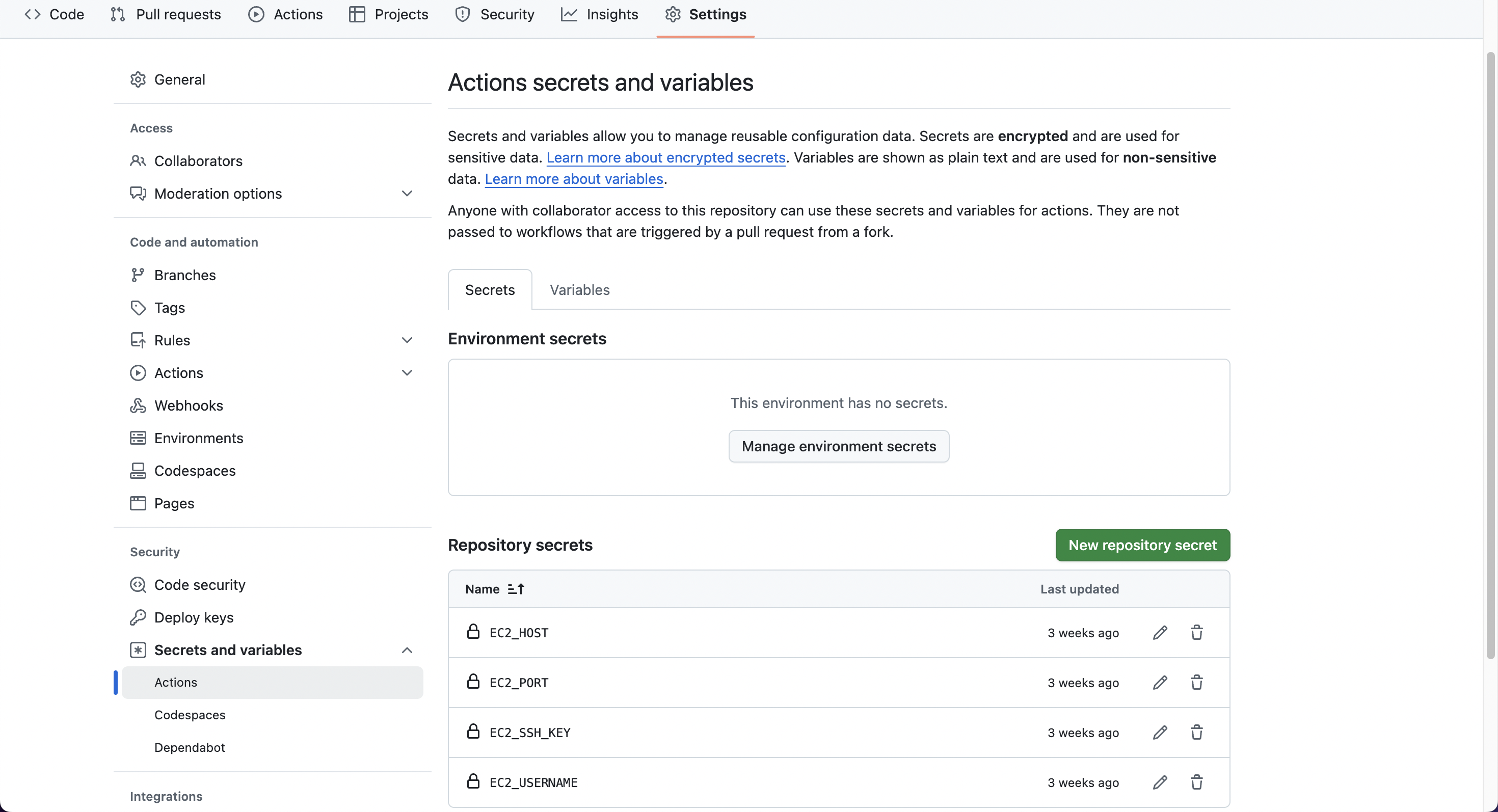
Task: Collapse the Secrets and variables section
Action: [x=407, y=650]
